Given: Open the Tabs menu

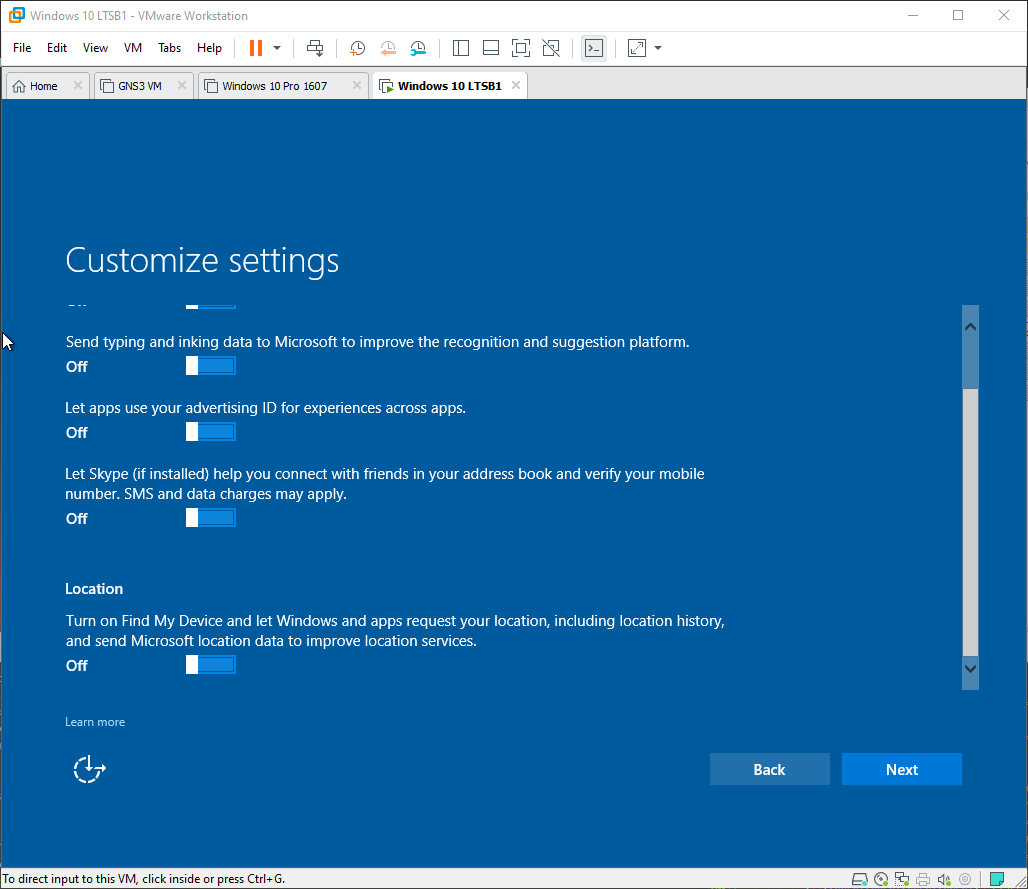Looking at the screenshot, I should tap(169, 48).
